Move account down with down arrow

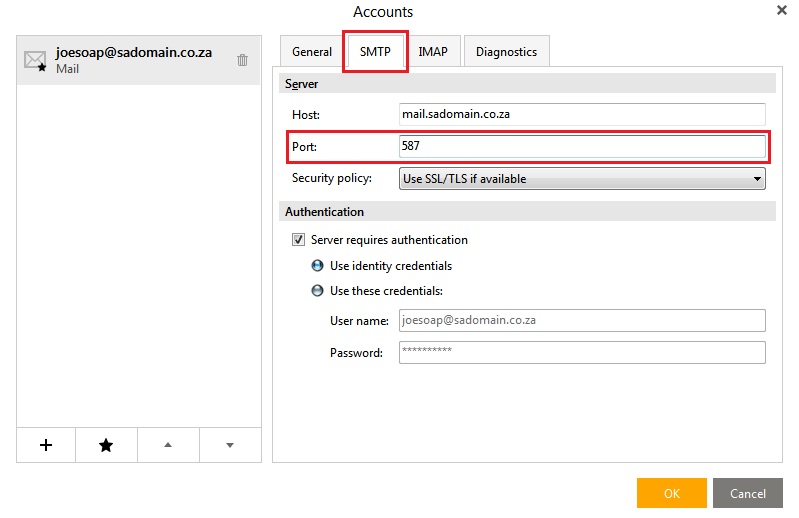230,445
